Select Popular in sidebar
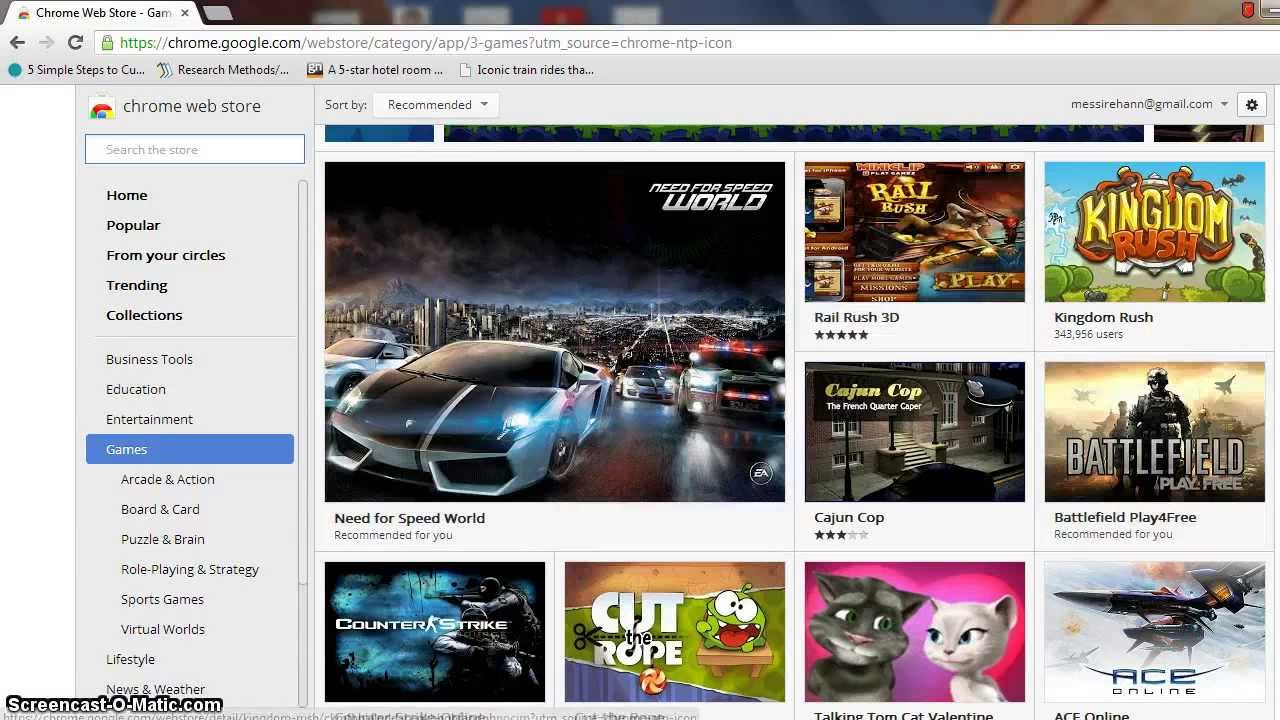This screenshot has height=720, width=1280. [x=133, y=225]
